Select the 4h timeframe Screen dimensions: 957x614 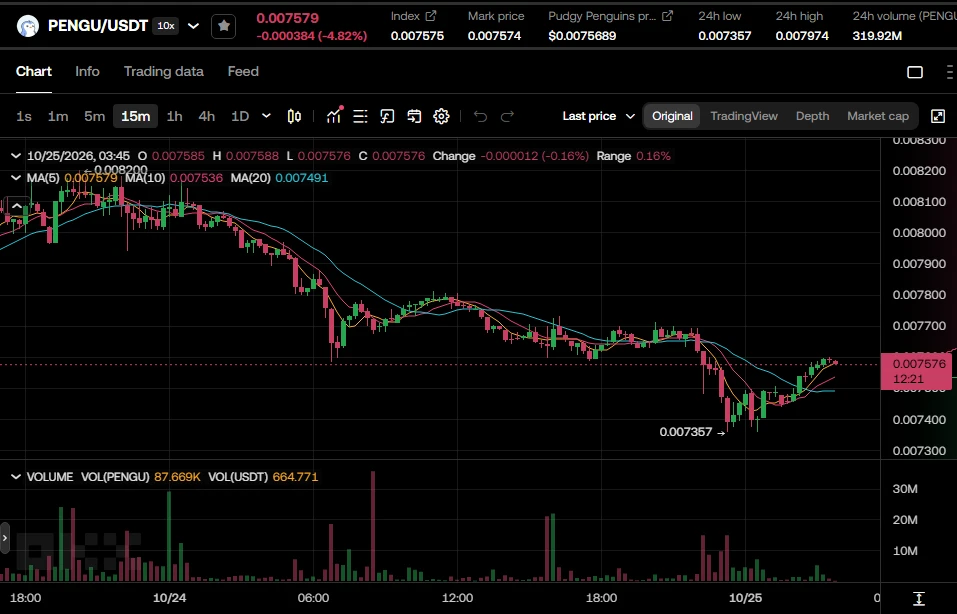(206, 116)
